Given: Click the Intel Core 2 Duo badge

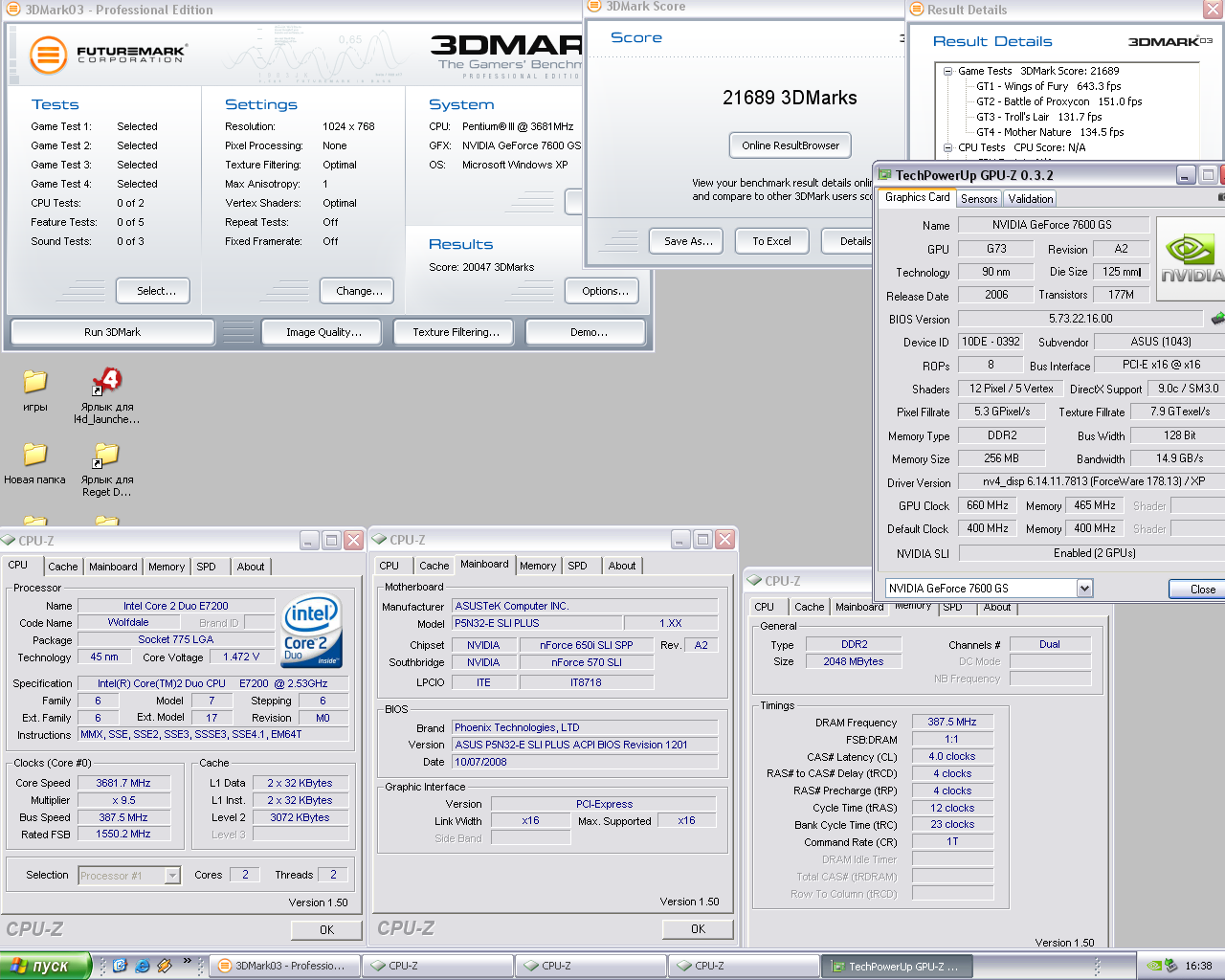Looking at the screenshot, I should [313, 631].
